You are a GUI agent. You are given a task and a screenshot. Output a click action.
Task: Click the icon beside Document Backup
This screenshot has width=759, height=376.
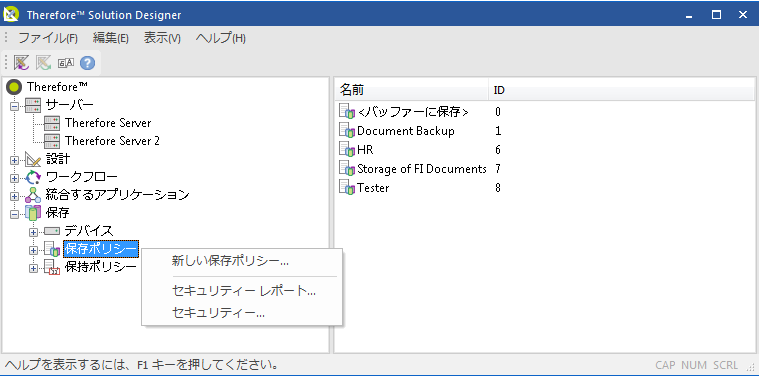tap(348, 131)
